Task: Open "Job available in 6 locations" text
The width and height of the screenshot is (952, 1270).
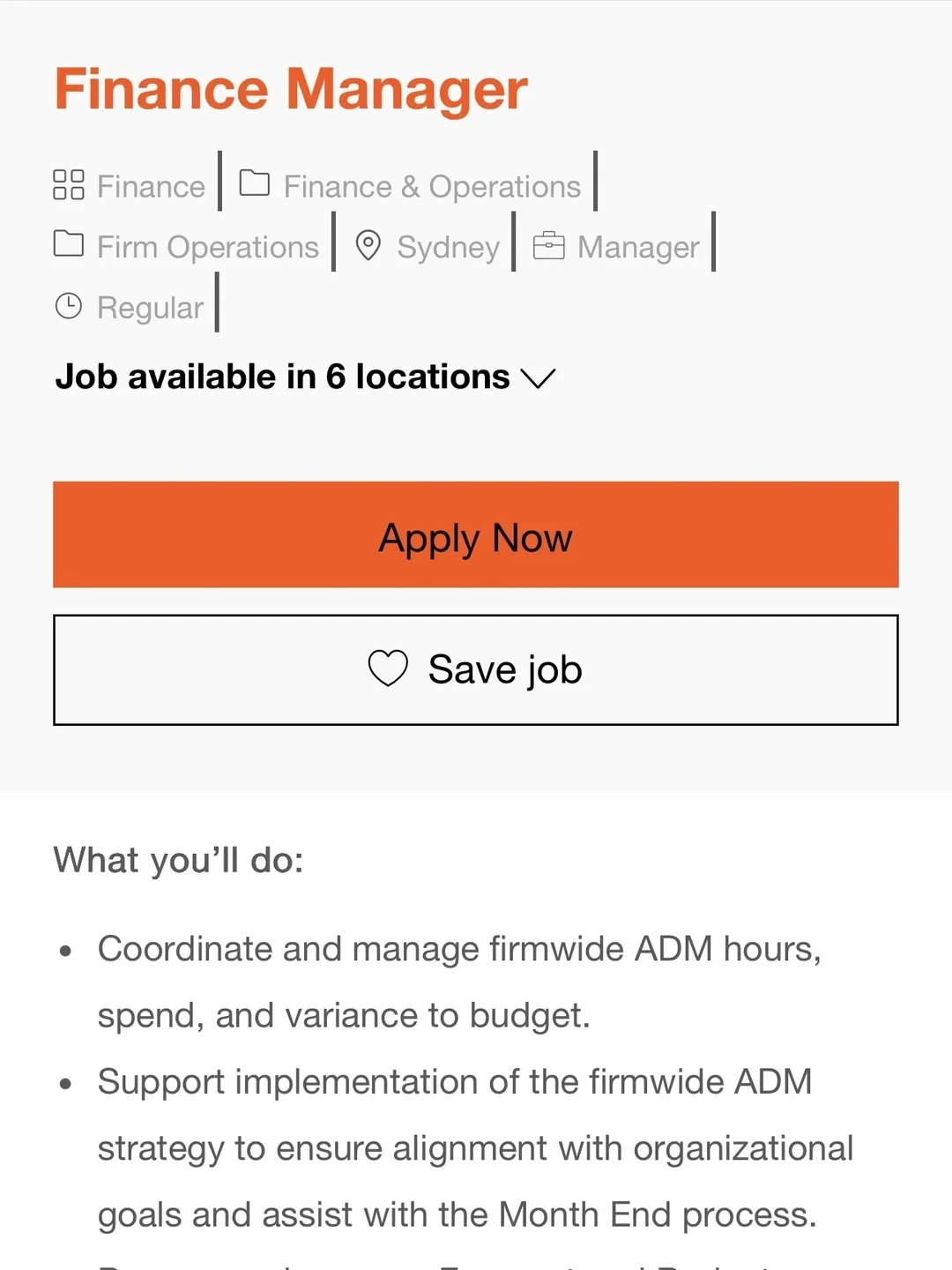Action: pyautogui.click(x=282, y=377)
